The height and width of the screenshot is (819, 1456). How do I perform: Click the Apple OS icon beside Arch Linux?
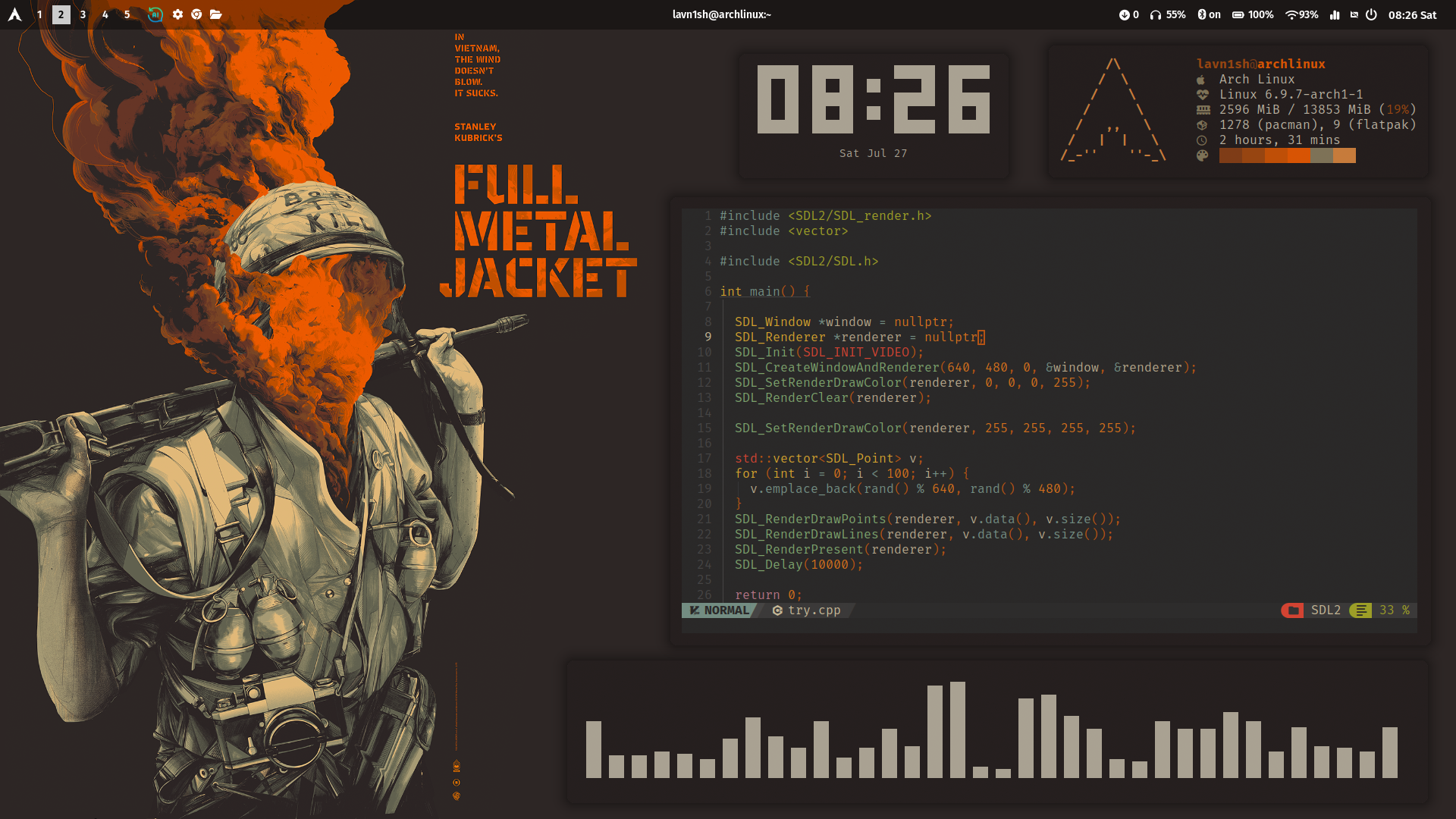(1201, 80)
